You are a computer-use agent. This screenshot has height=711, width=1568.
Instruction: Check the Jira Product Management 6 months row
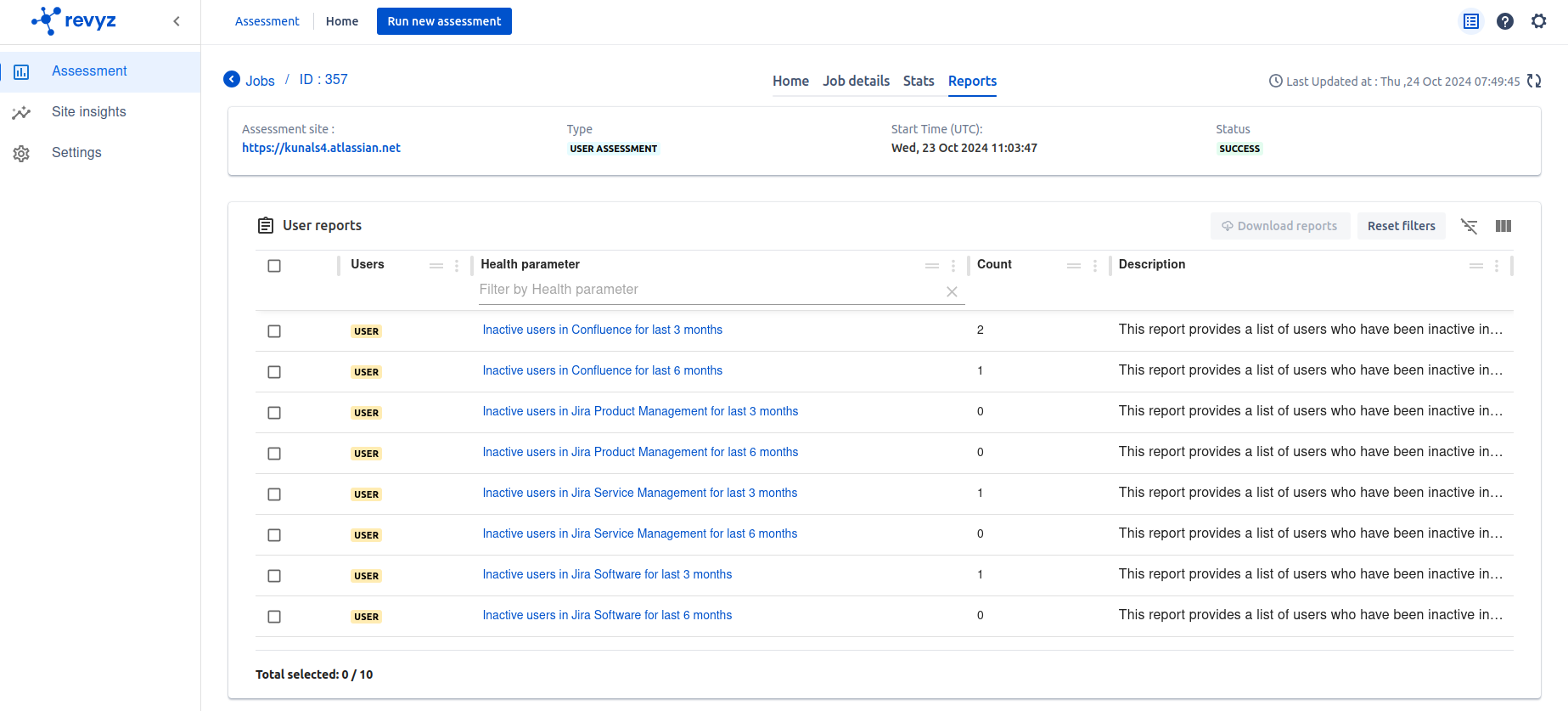(x=274, y=454)
